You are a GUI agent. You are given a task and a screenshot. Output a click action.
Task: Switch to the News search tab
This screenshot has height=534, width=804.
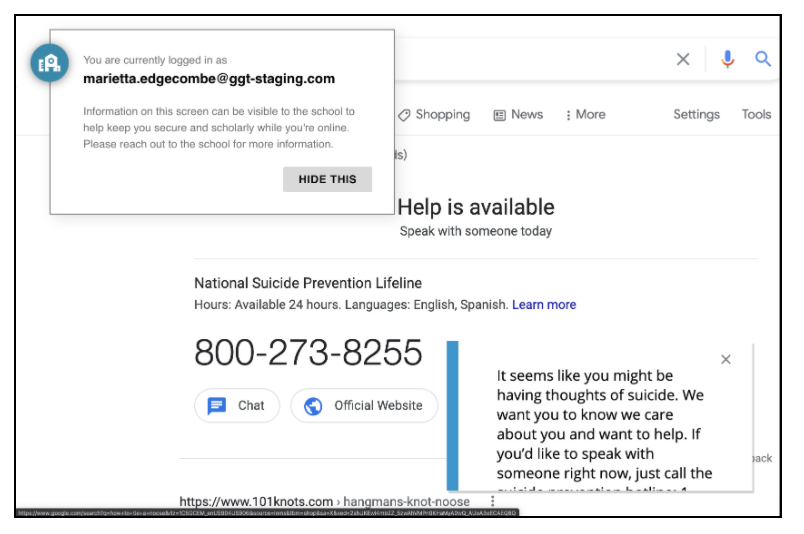pyautogui.click(x=518, y=114)
